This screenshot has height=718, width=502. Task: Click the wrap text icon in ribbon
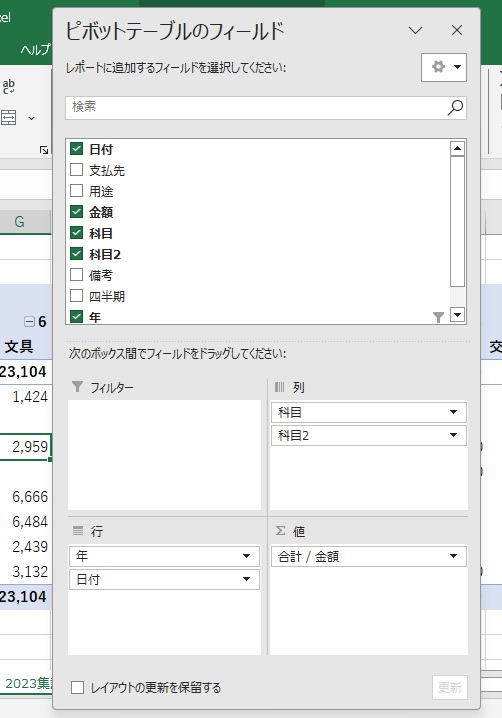coord(9,86)
